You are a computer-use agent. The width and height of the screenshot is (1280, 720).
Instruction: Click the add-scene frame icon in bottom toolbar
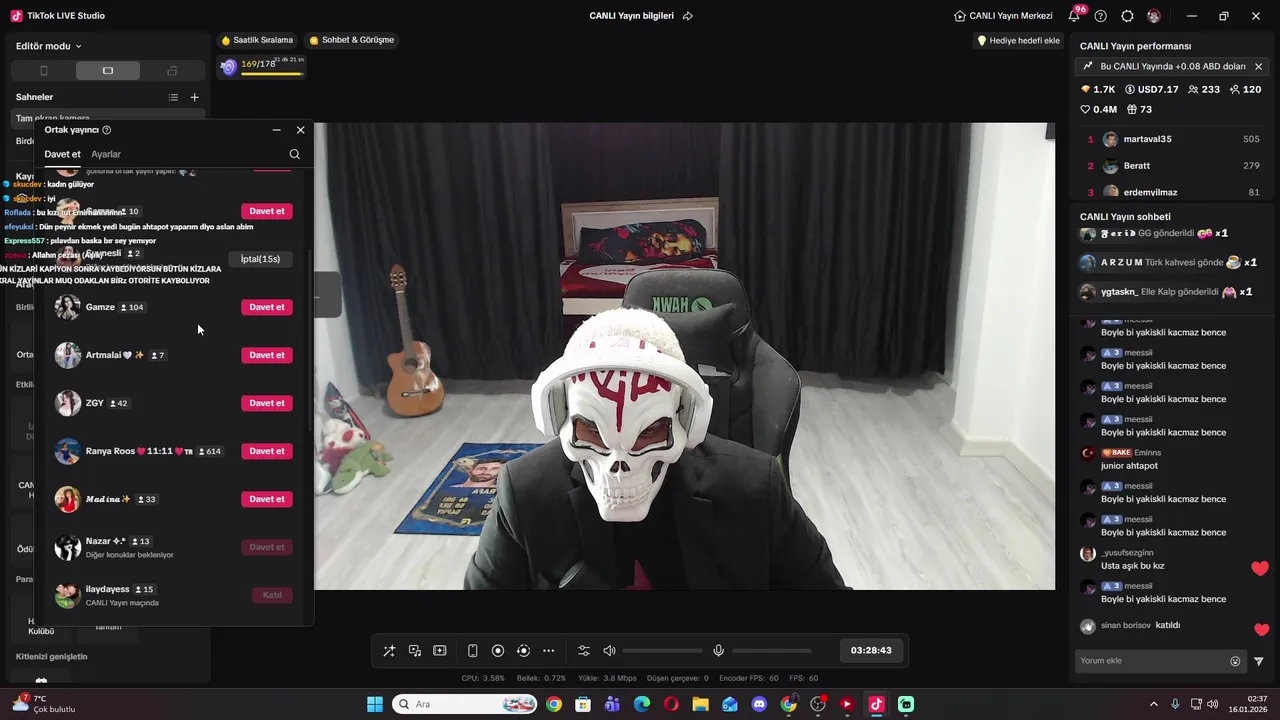pos(440,650)
